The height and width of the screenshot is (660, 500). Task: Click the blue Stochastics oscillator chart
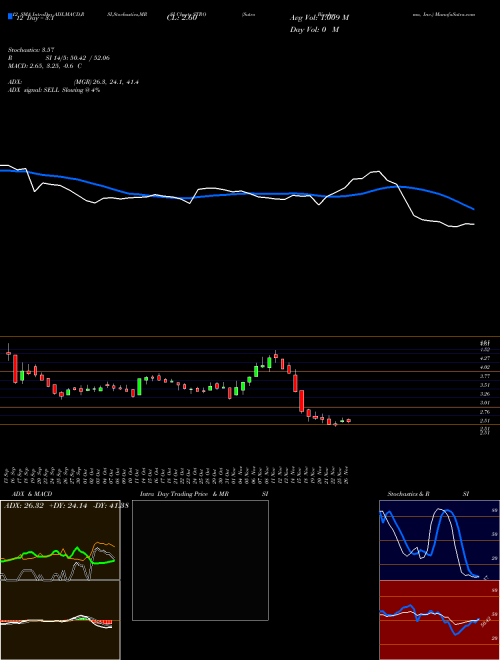pyautogui.click(x=439, y=540)
